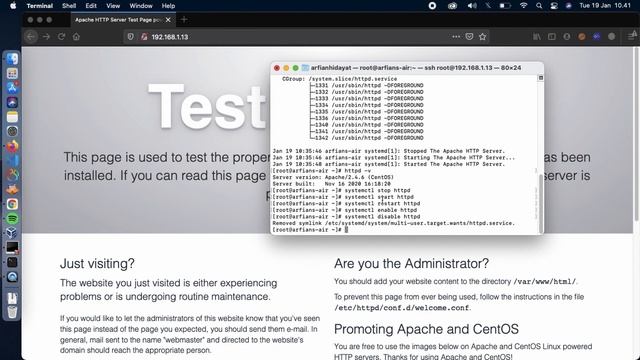Show battery status in menu bar
640x360 pixels.
pos(505,6)
